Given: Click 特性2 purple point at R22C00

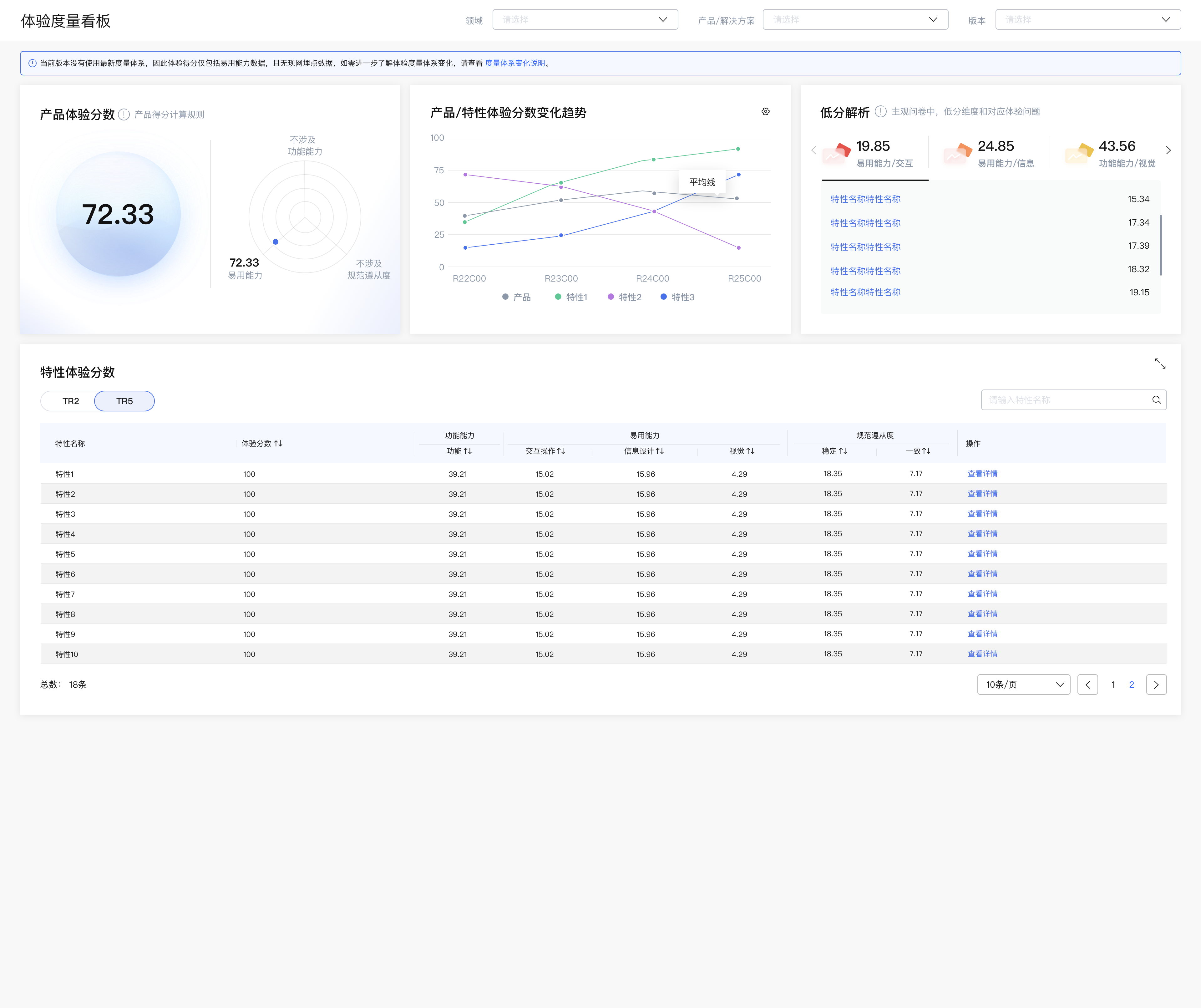Looking at the screenshot, I should point(465,175).
